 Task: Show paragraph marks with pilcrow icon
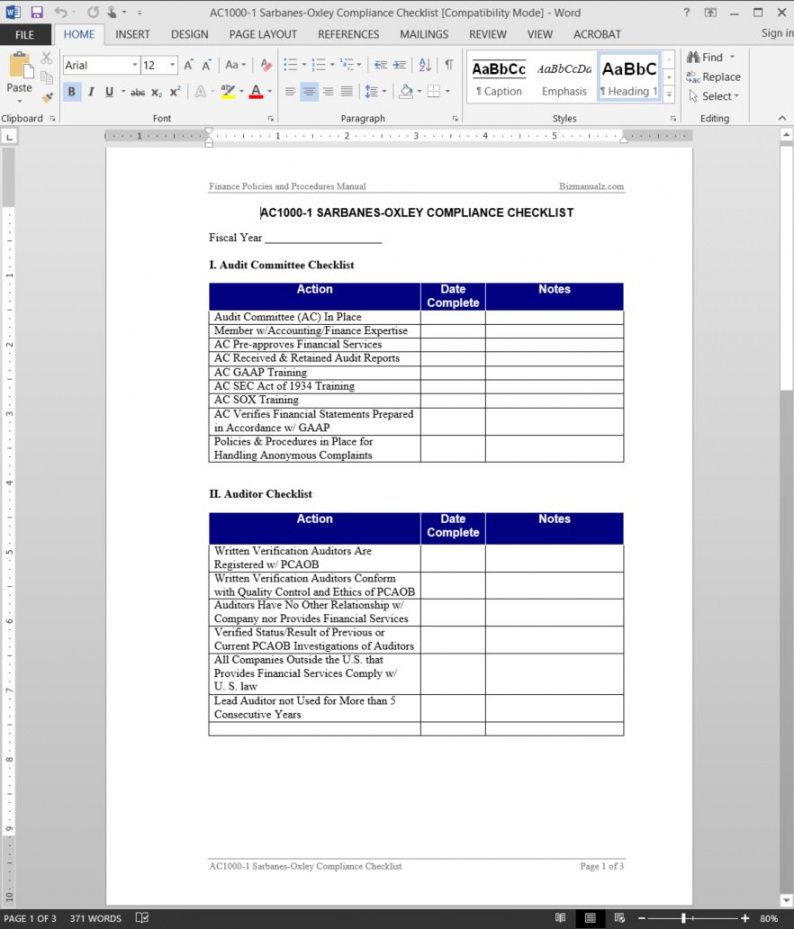[449, 65]
